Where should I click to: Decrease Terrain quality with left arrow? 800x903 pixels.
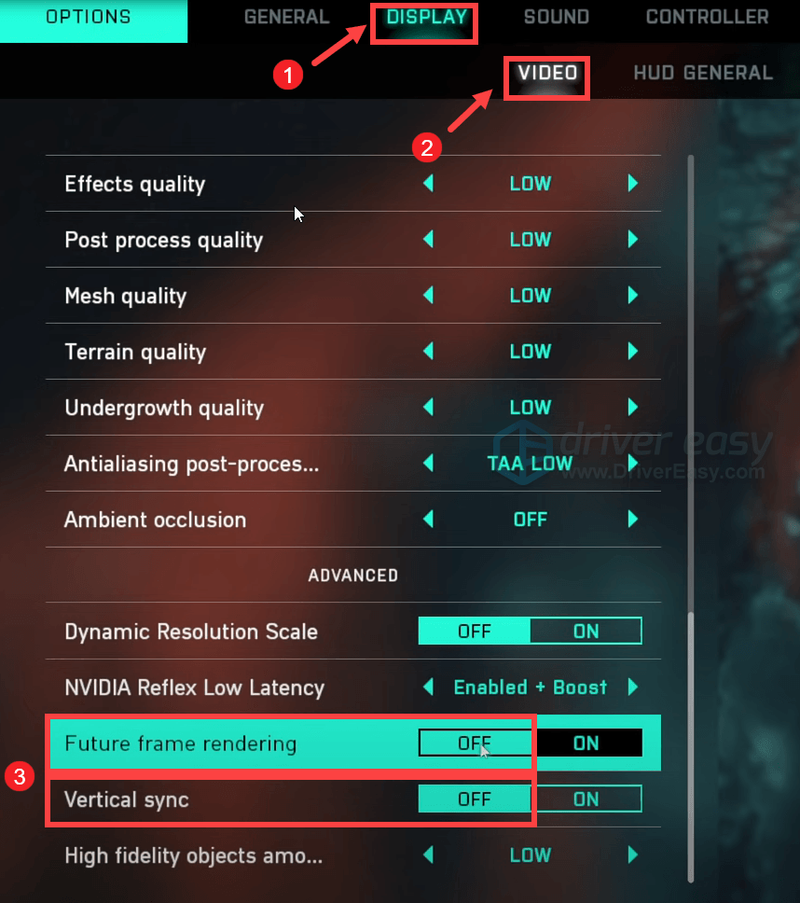click(x=428, y=351)
